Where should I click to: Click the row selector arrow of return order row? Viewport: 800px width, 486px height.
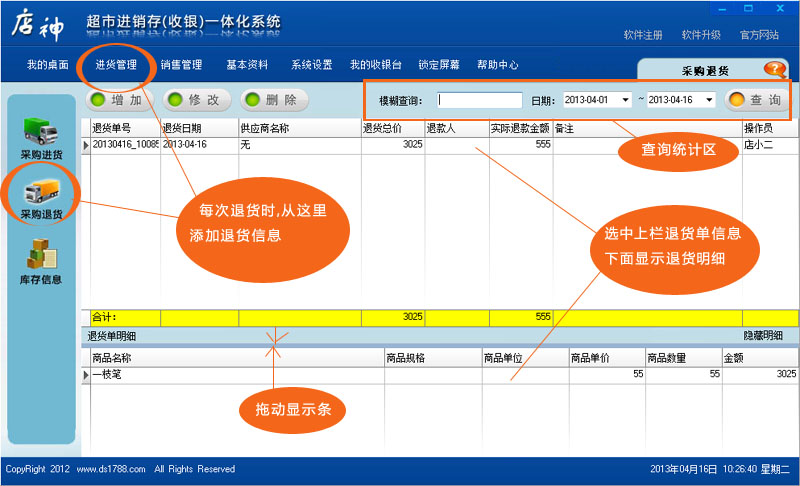coord(86,145)
